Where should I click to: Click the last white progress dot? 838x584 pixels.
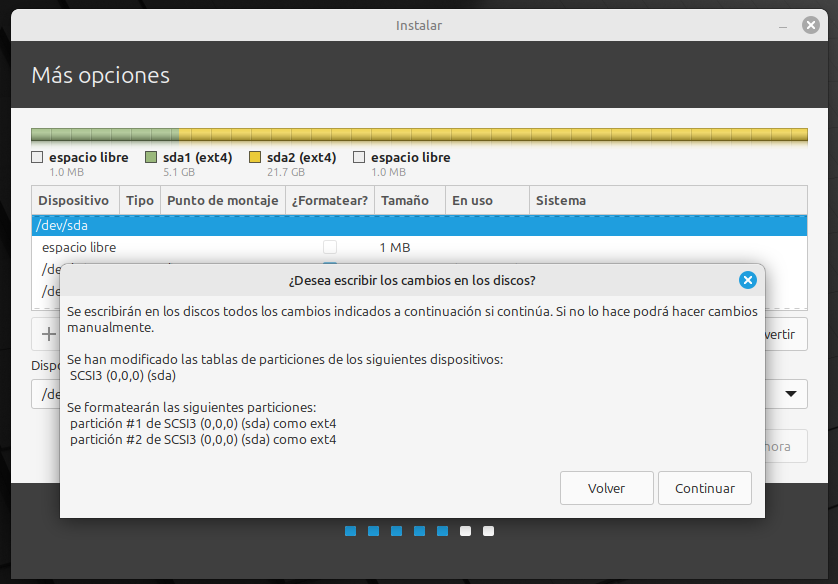point(488,531)
